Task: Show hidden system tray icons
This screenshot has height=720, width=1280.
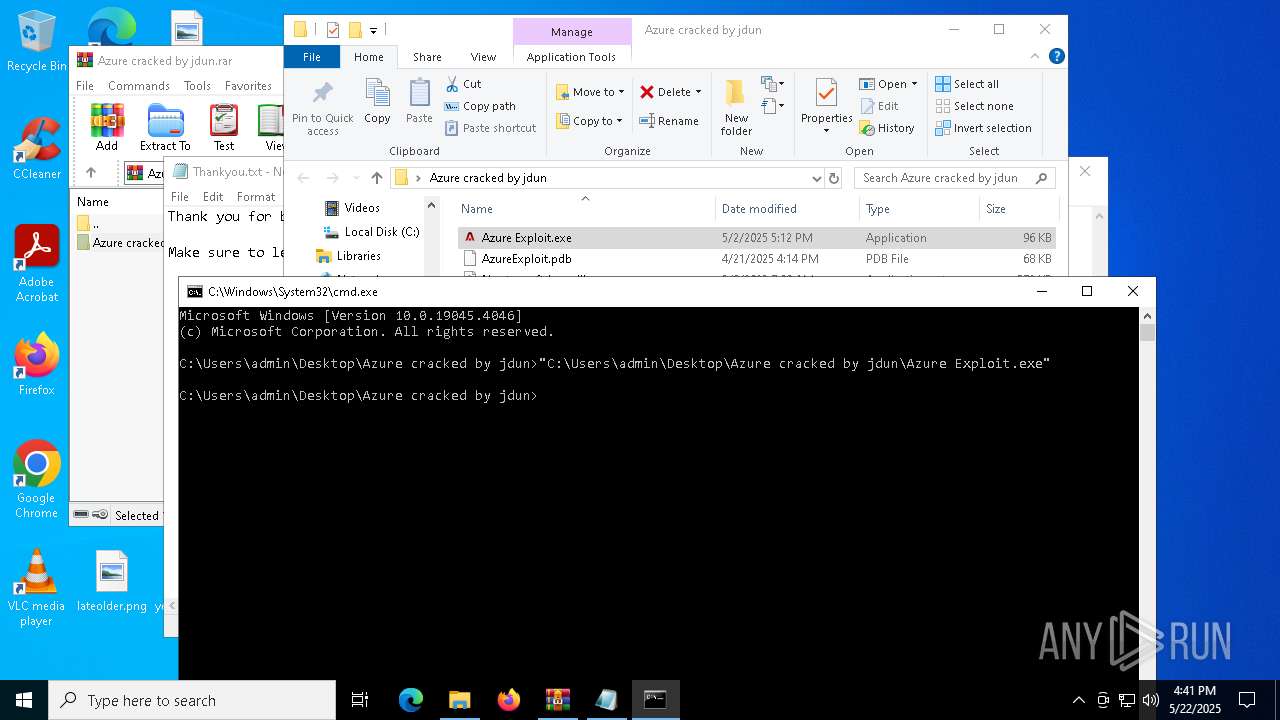Action: [1078, 700]
